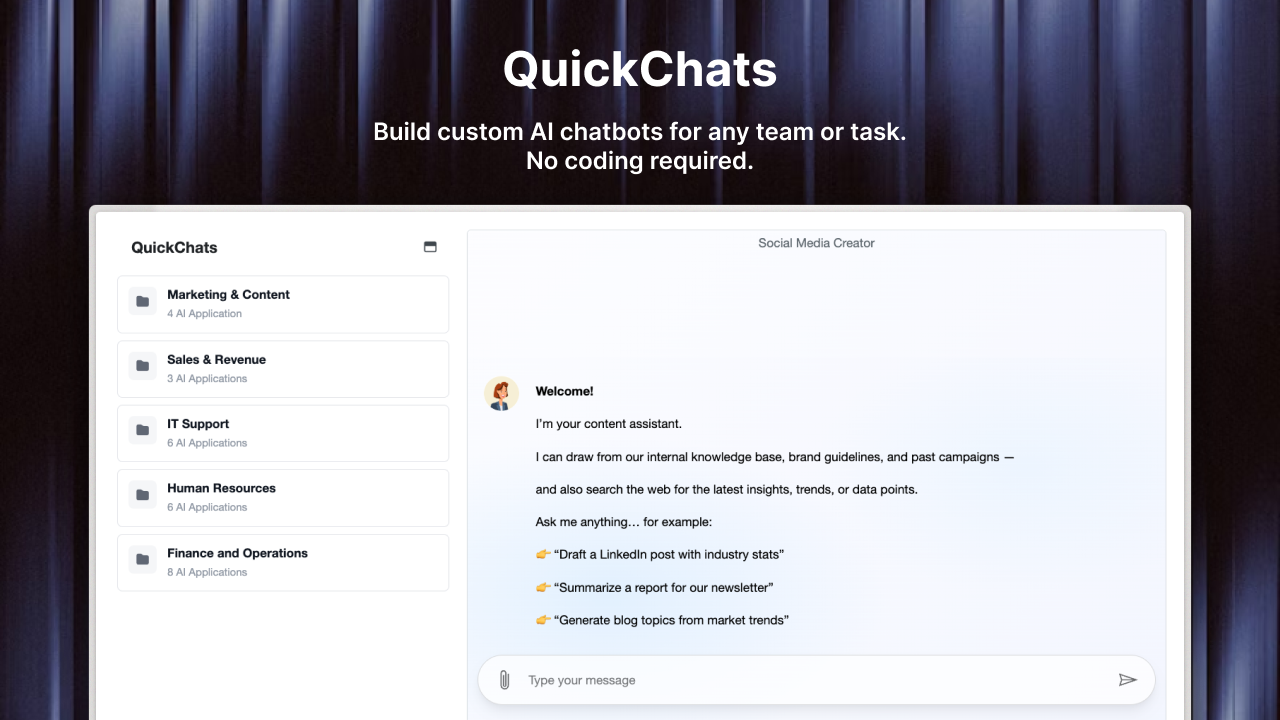This screenshot has height=720, width=1280.
Task: Click the Finance and Operations folder icon
Action: pyautogui.click(x=143, y=560)
